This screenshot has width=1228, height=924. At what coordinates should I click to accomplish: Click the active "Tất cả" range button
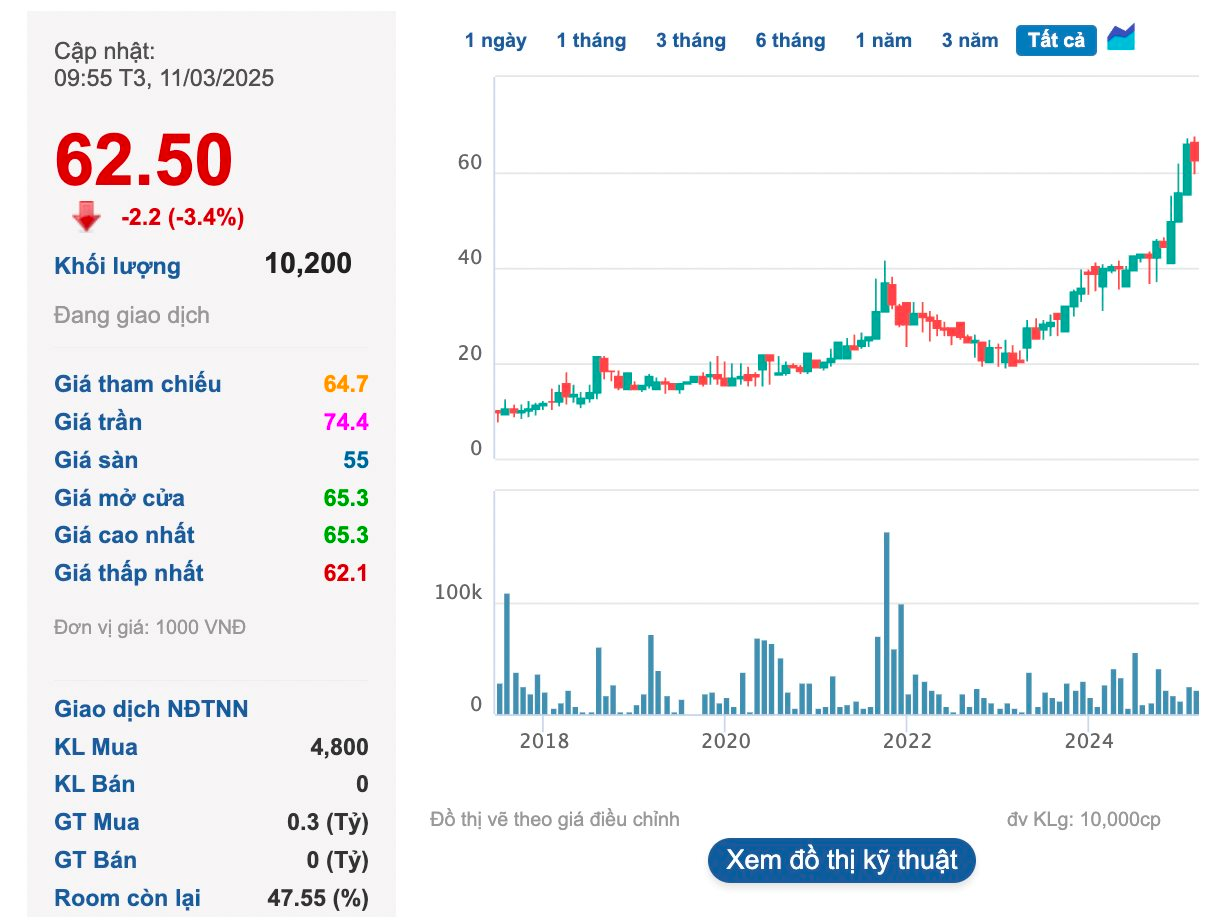tap(1056, 41)
